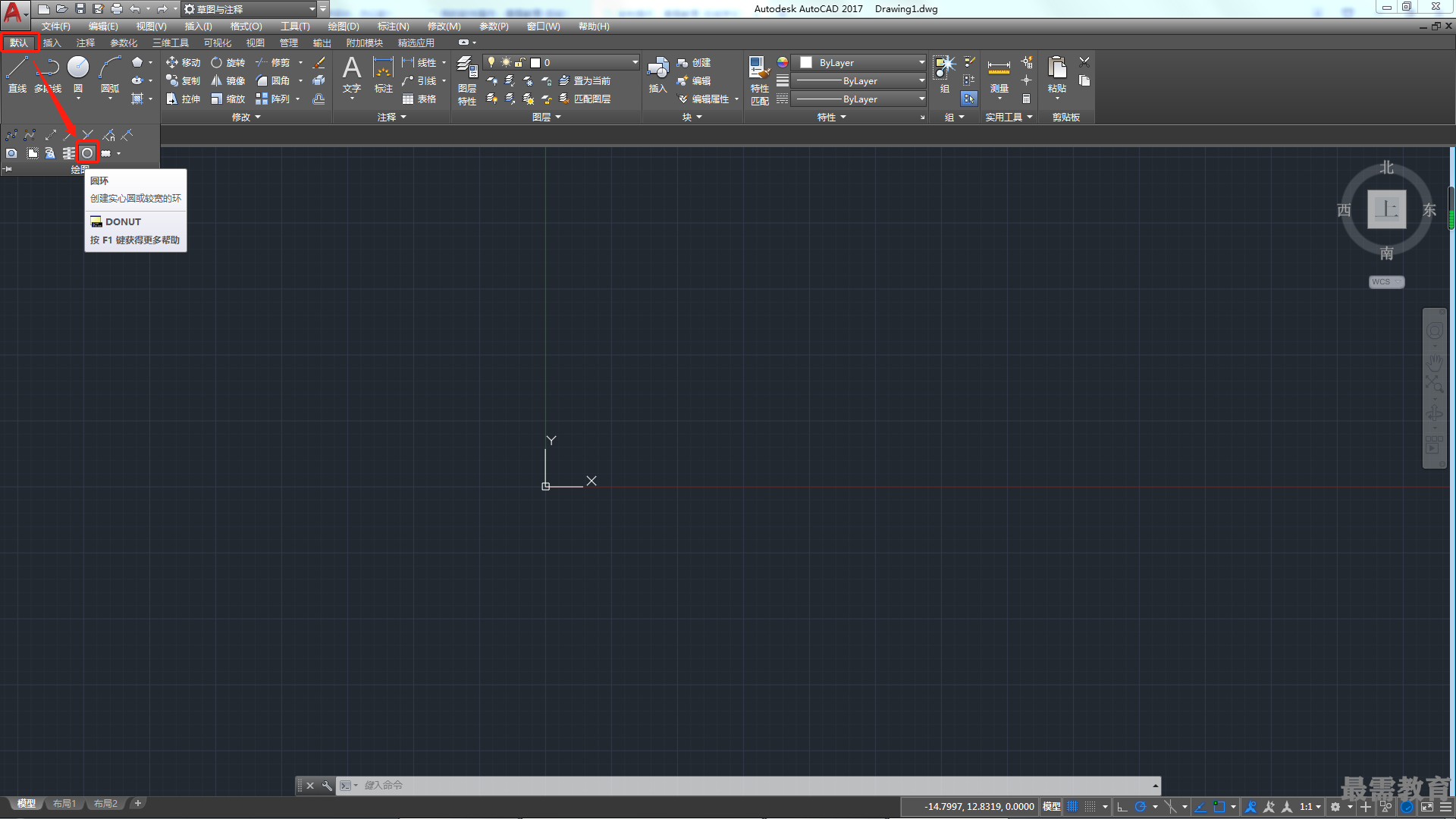The image size is (1456, 819).
Task: Toggle object snap tracking in status bar
Action: 1200,807
